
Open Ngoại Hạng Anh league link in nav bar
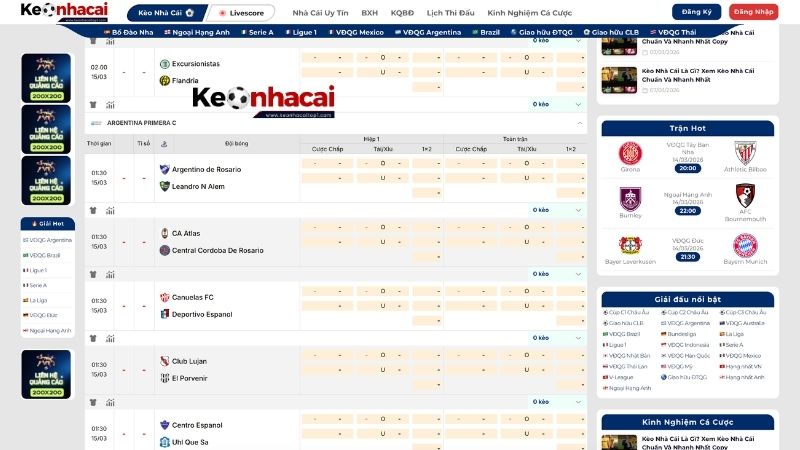197,32
